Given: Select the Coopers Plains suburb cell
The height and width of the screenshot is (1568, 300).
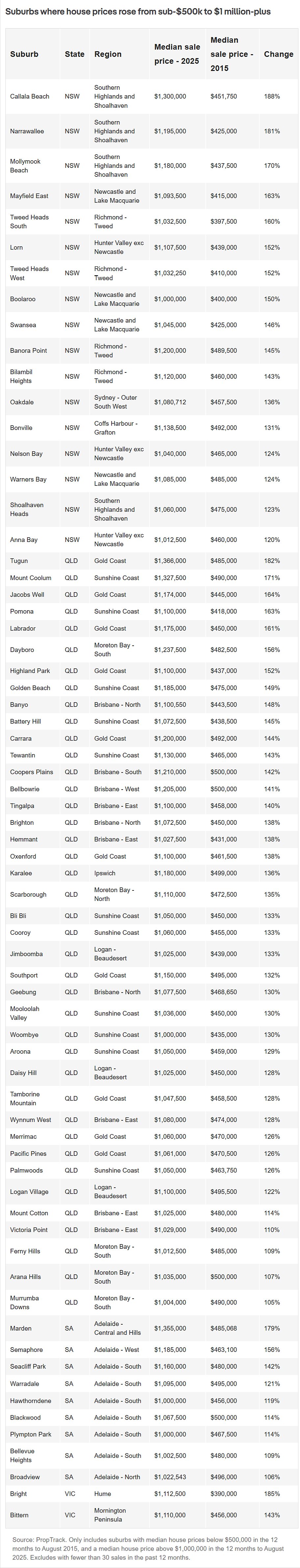Looking at the screenshot, I should coord(32,772).
